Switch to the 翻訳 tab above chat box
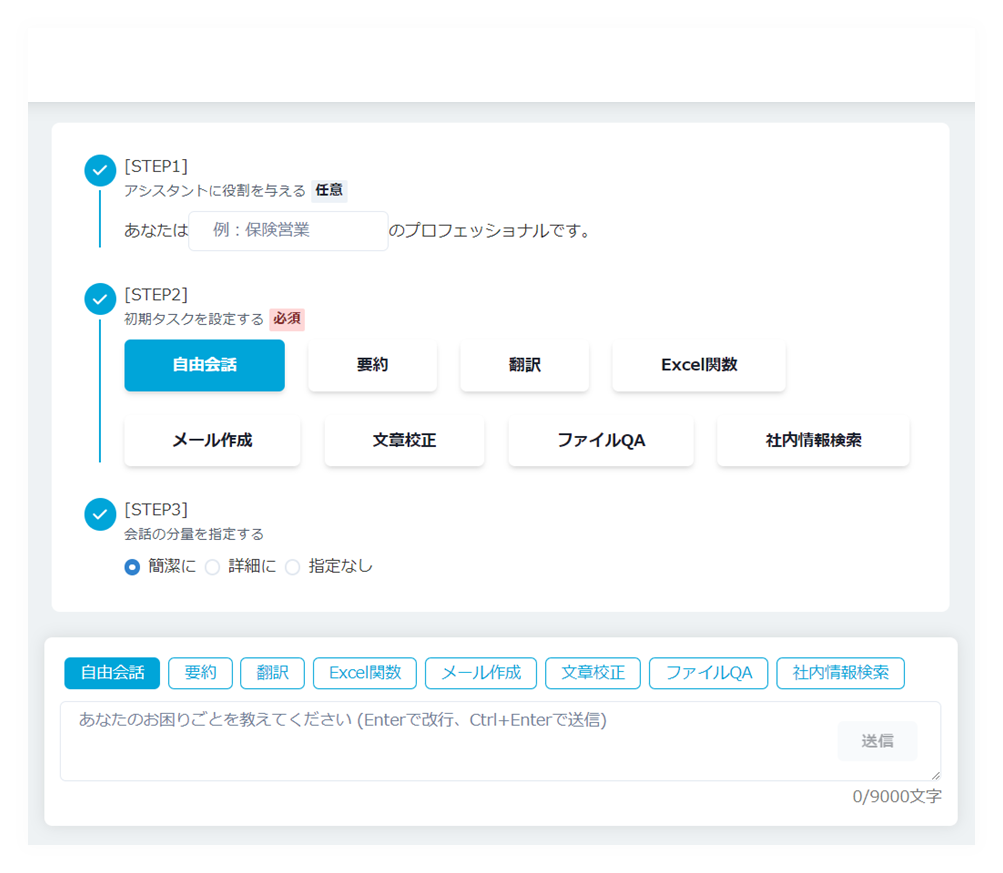The image size is (1003, 873). coord(272,673)
